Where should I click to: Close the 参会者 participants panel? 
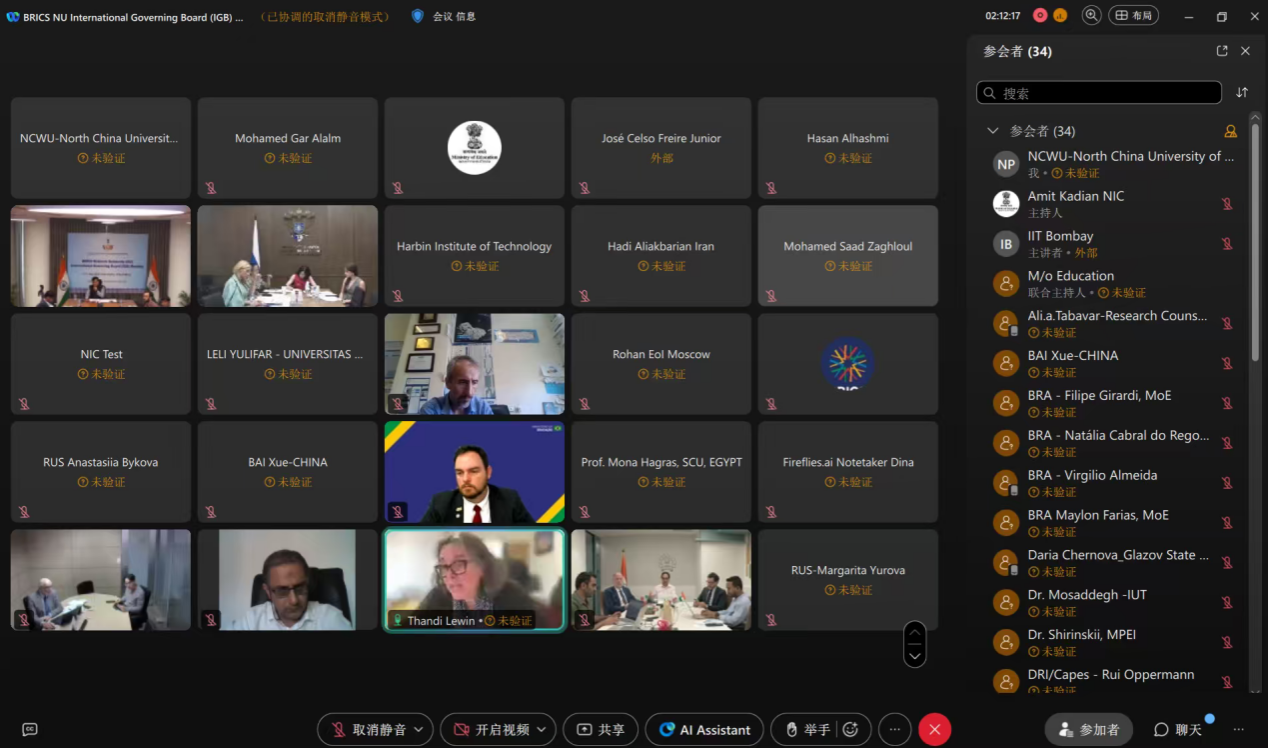point(1245,51)
